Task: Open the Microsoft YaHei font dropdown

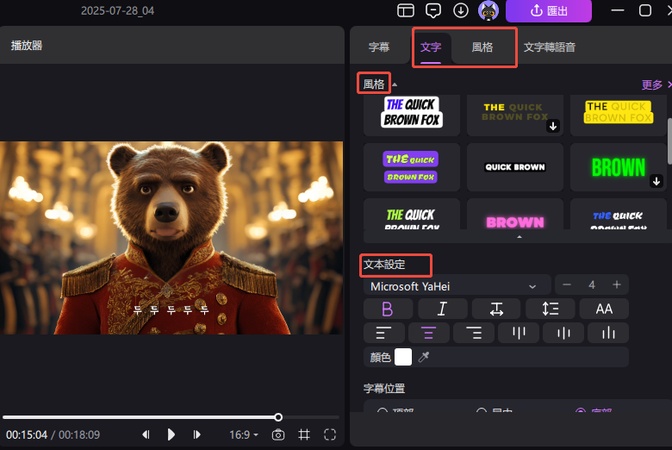Action: click(x=456, y=286)
